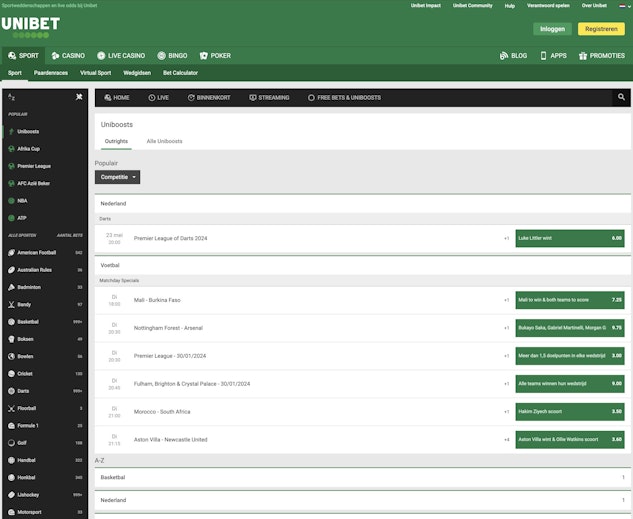The image size is (633, 519).
Task: Switch to the Alle Uniboosts tab
Action: (164, 141)
